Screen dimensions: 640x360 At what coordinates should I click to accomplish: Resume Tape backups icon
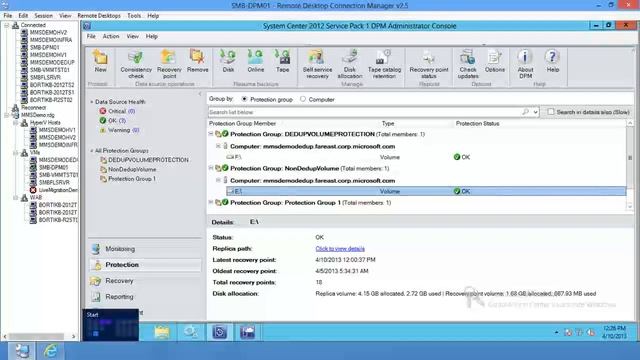[x=282, y=61]
